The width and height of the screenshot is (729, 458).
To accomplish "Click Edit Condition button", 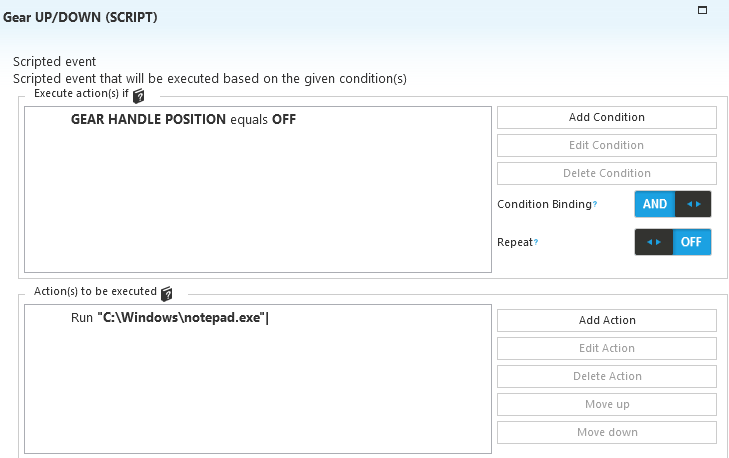I will click(x=607, y=146).
